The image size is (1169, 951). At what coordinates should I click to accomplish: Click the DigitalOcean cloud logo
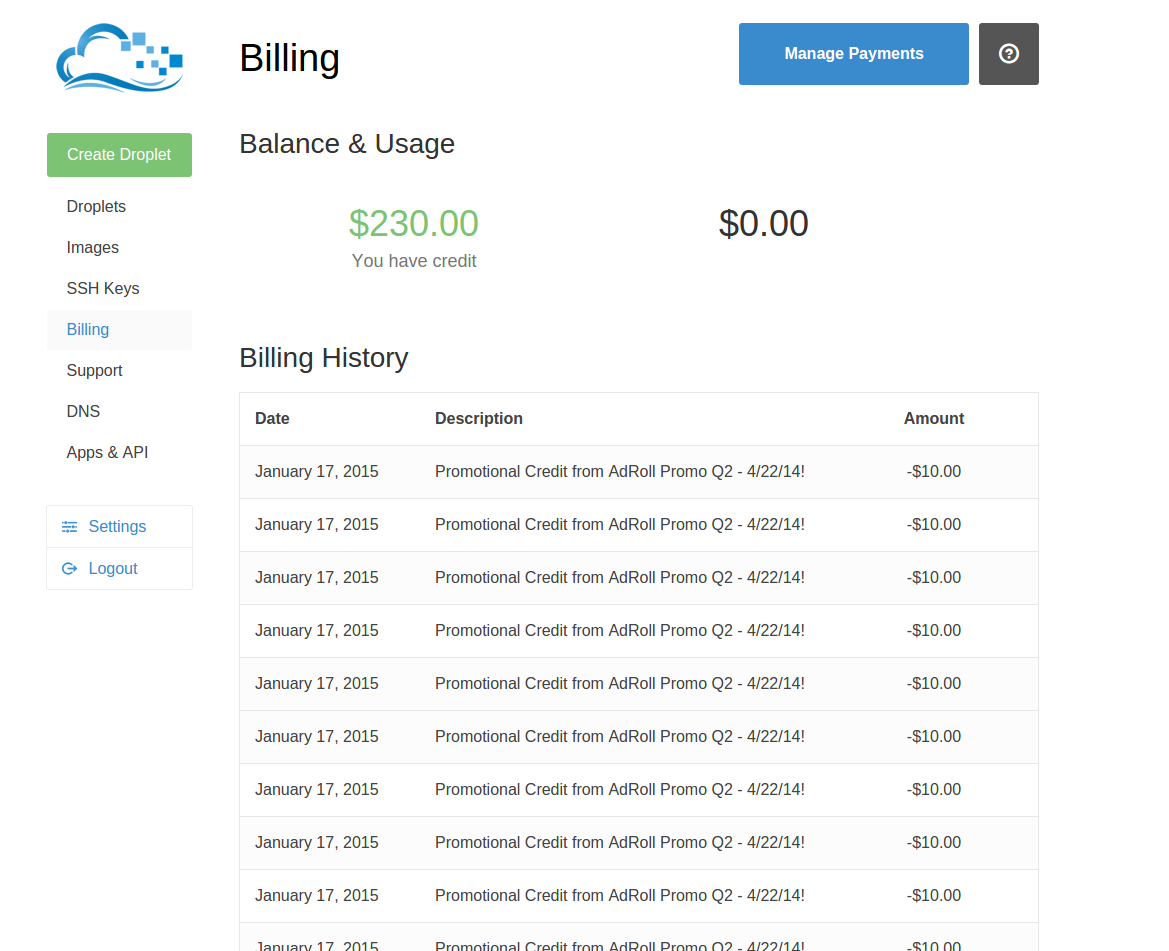[119, 57]
